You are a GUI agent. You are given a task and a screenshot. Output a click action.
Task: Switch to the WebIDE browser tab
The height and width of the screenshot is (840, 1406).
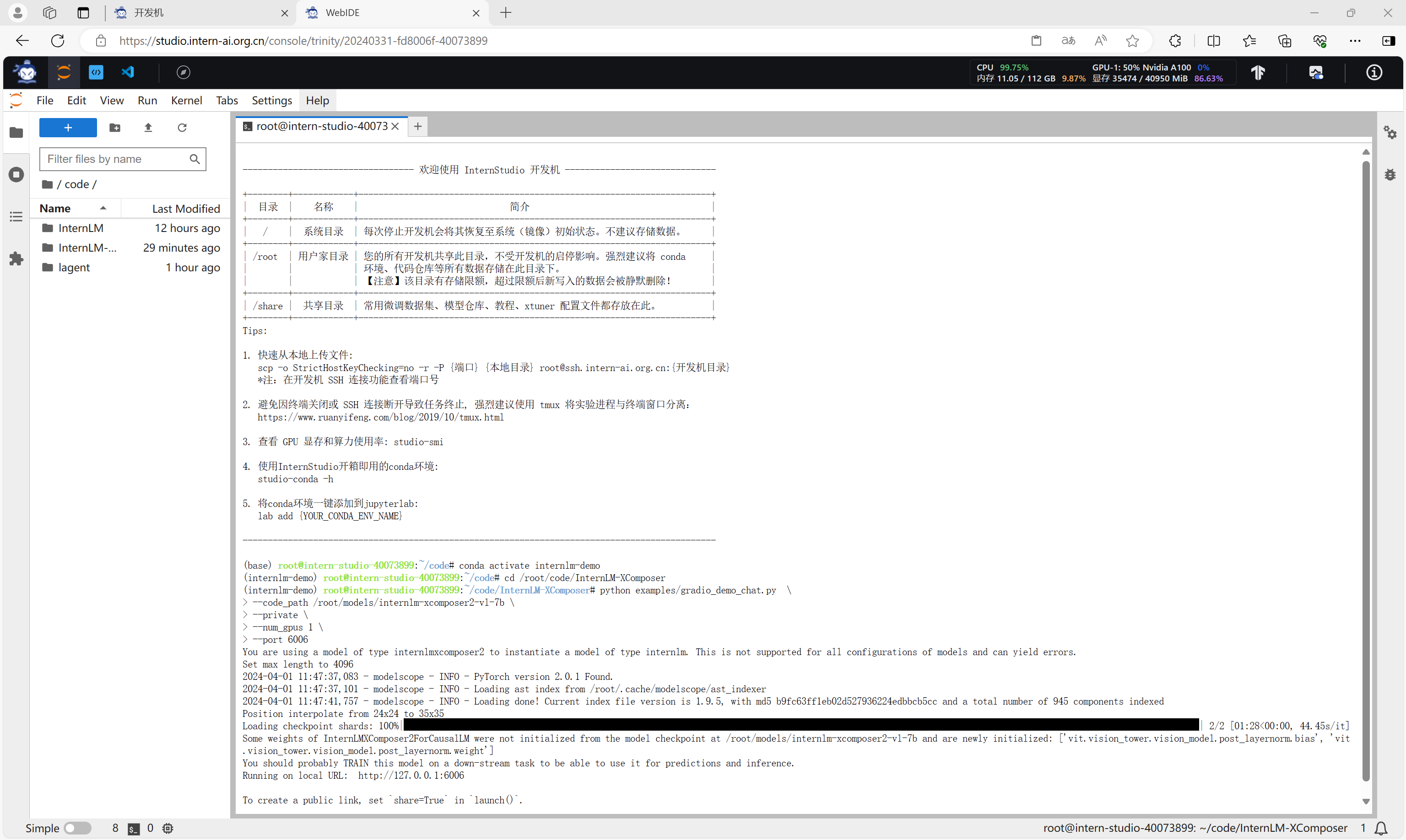point(393,12)
